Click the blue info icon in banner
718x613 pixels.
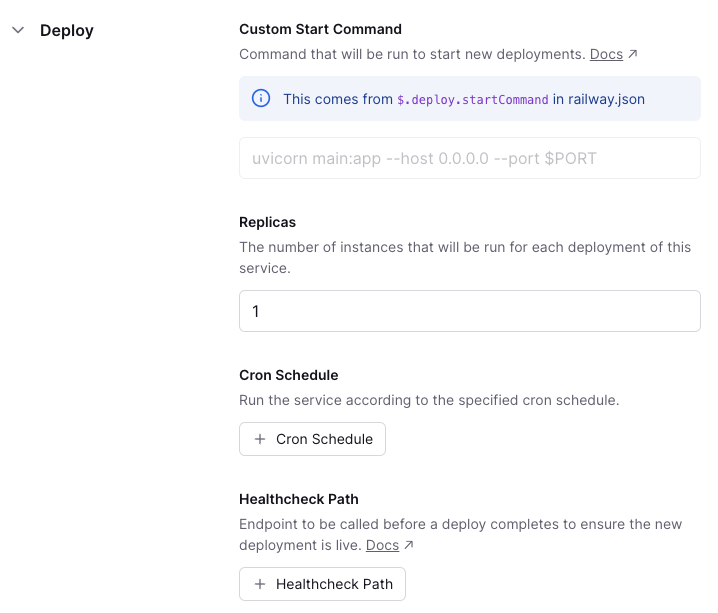(261, 98)
